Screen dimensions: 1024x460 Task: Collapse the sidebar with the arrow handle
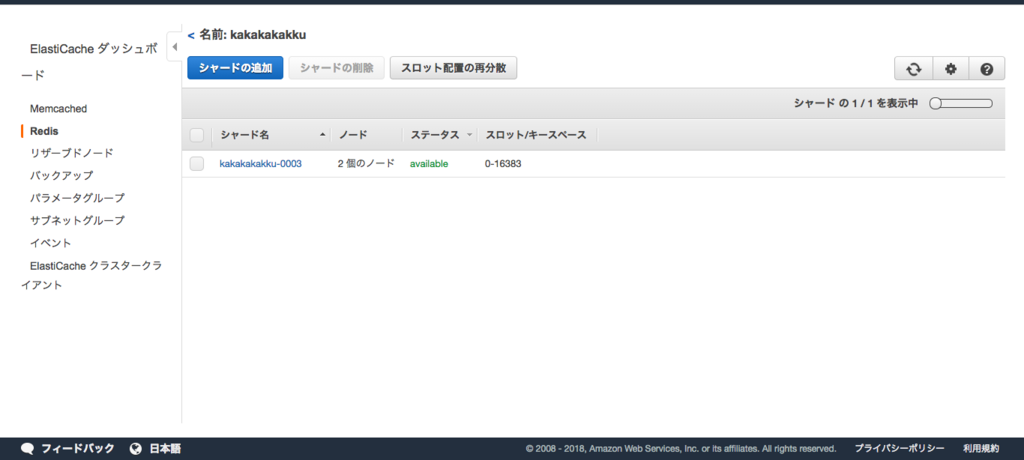174,46
